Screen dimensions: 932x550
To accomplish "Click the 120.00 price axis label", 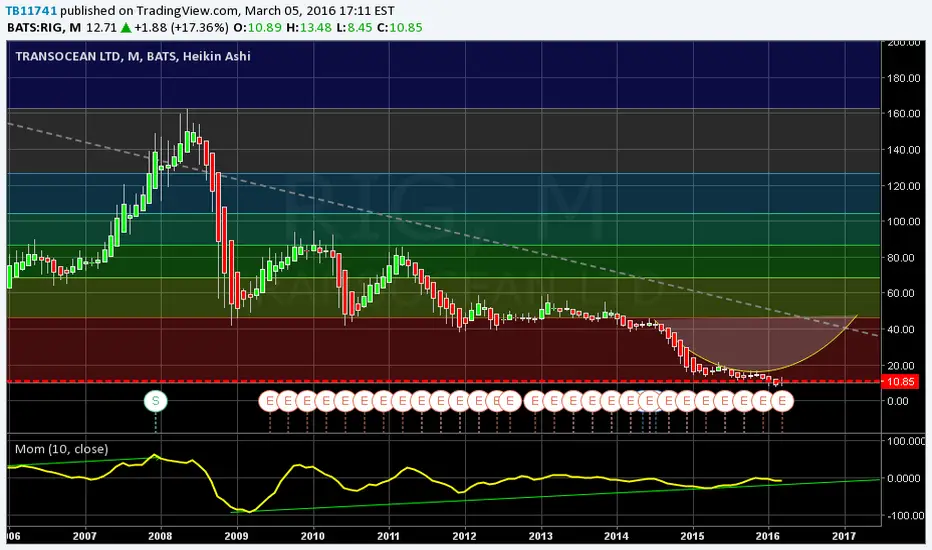I will click(x=904, y=186).
